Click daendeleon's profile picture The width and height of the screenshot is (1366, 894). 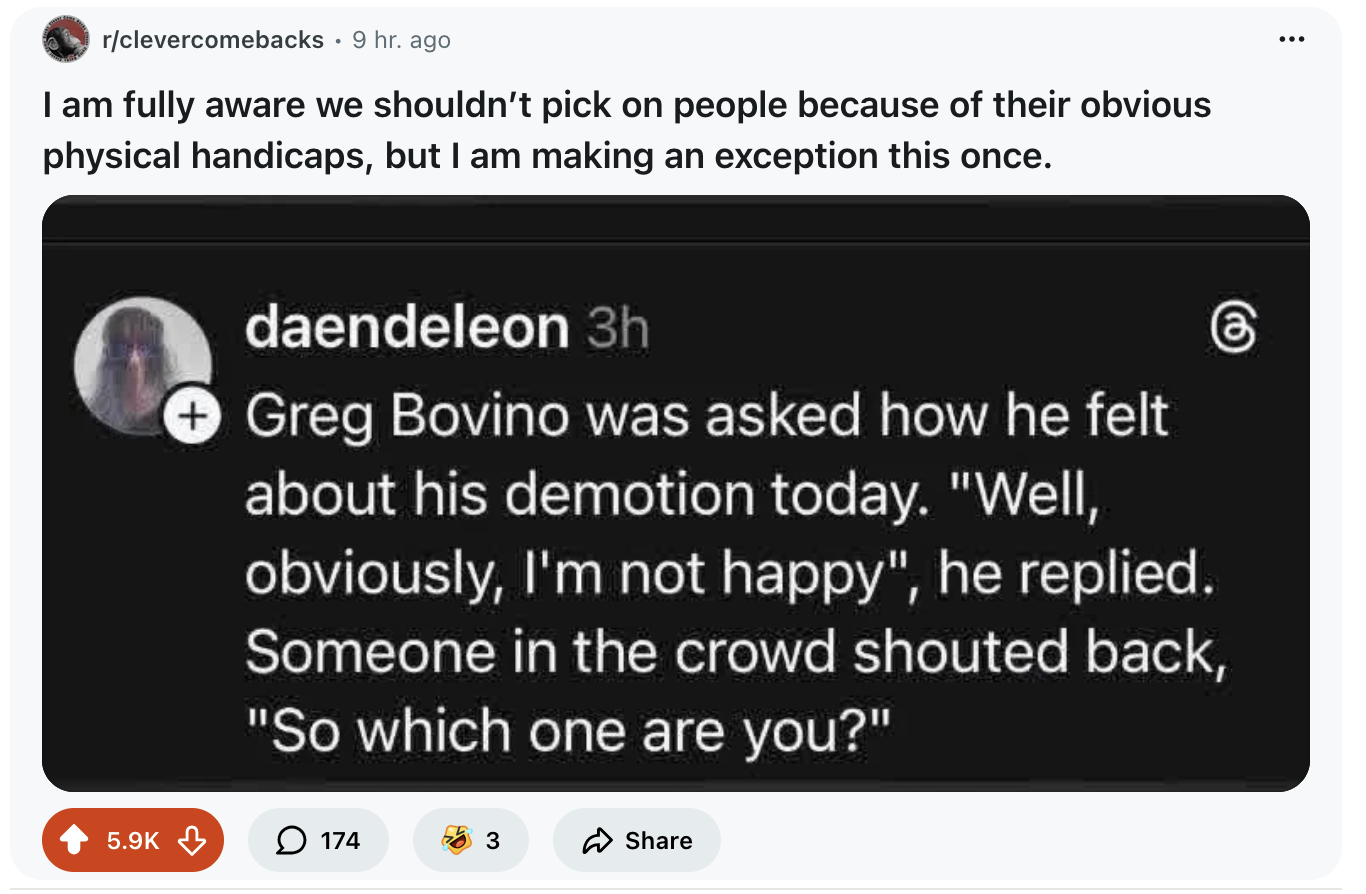[x=142, y=362]
